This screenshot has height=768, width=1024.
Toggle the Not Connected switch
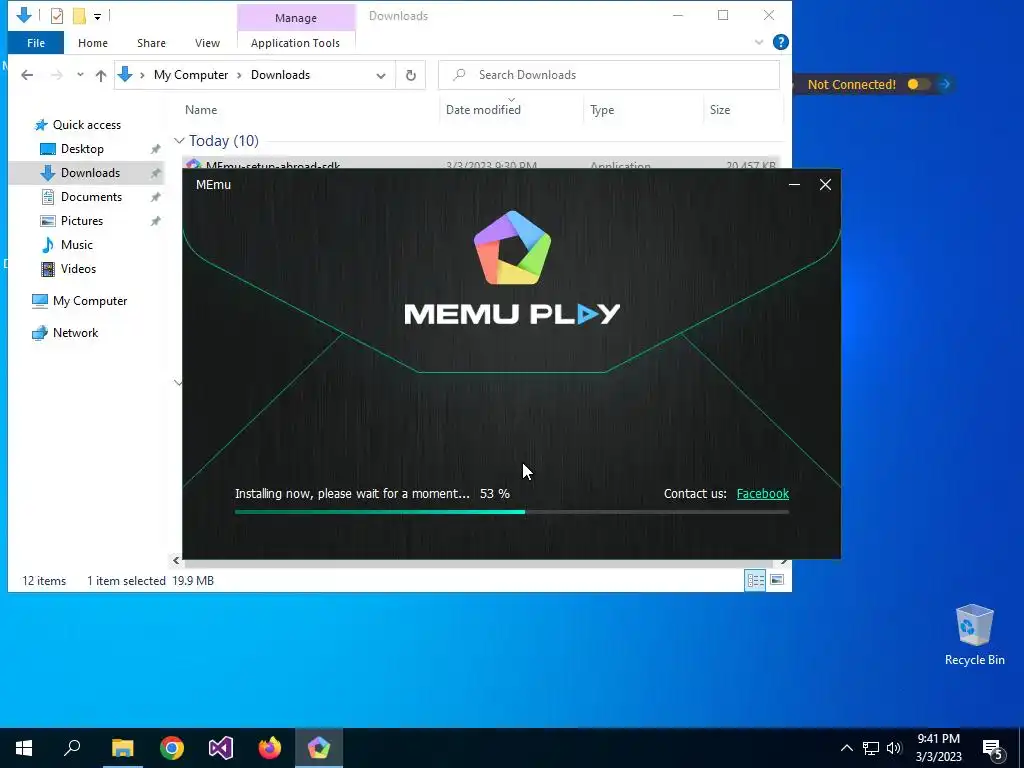pyautogui.click(x=918, y=84)
